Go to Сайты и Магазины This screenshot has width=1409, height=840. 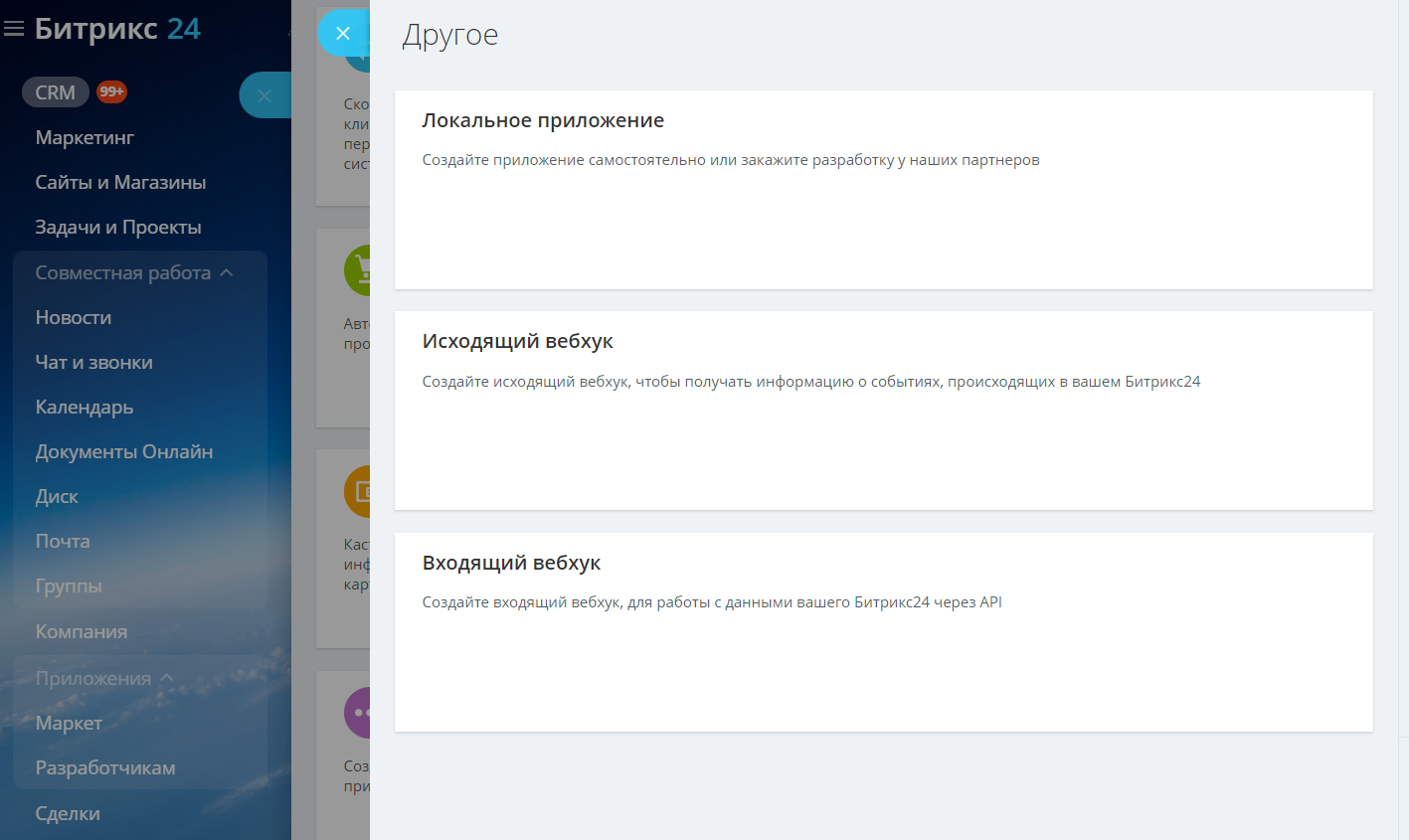(x=120, y=182)
